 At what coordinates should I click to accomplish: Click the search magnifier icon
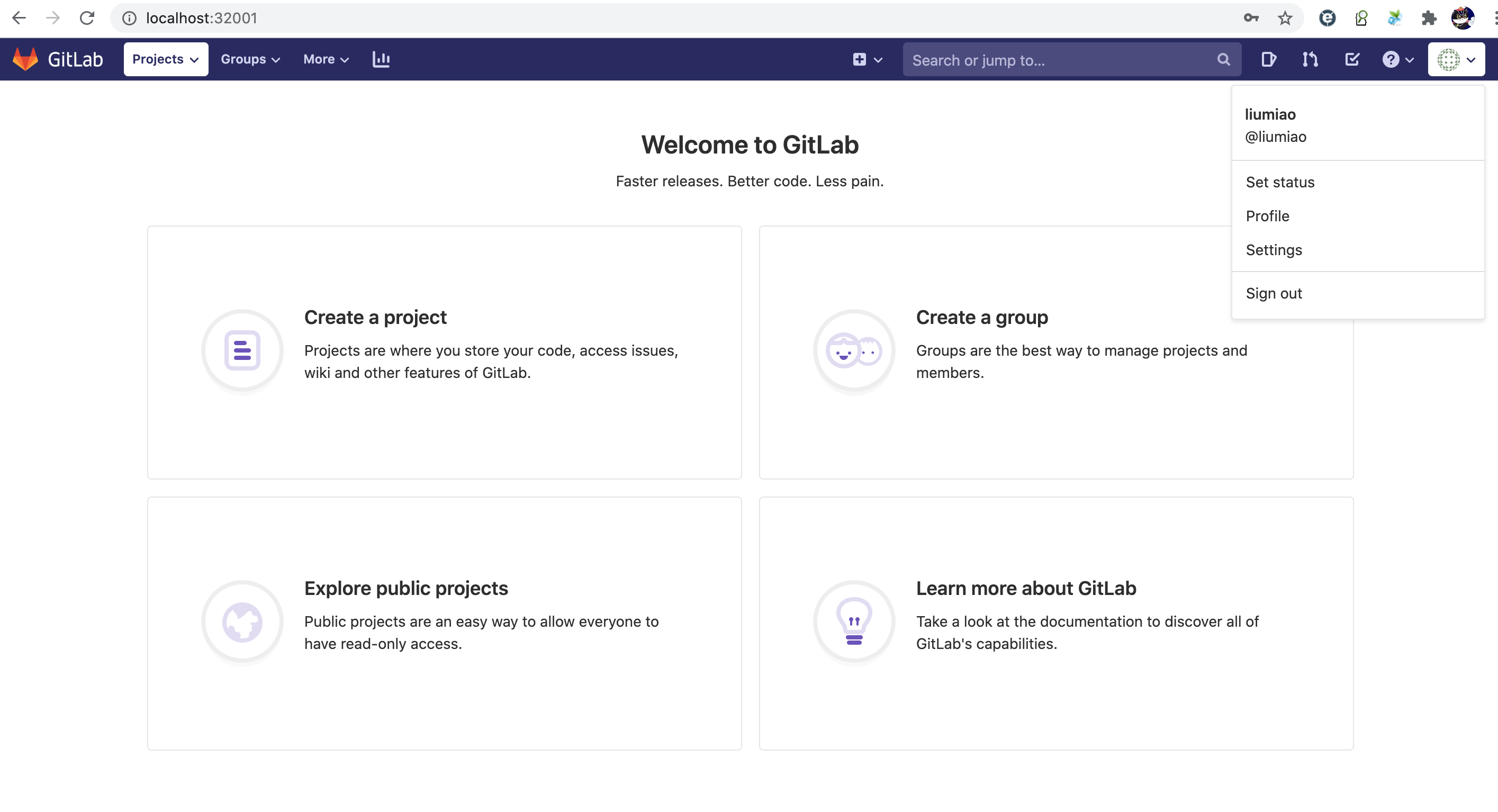pos(1223,59)
